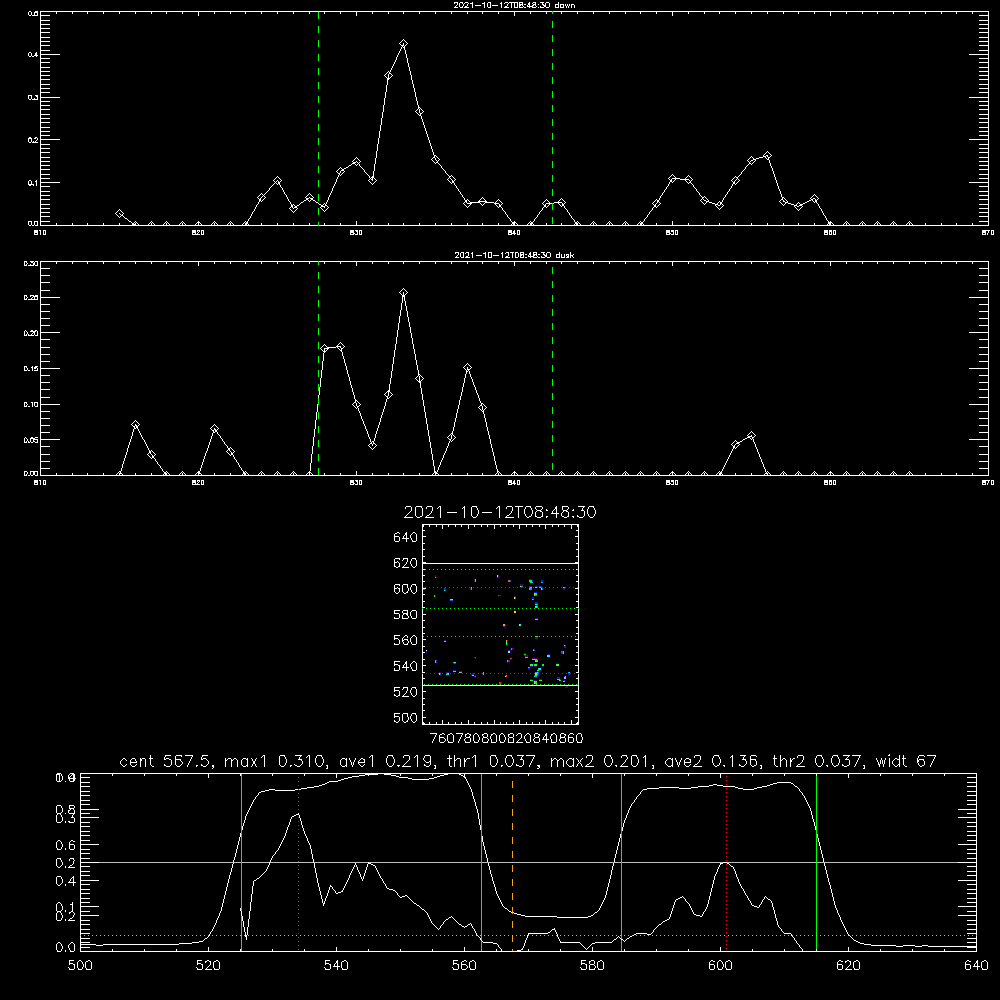
Task: Click the highest diamond marker in the dawn plot
Action: pyautogui.click(x=403, y=43)
